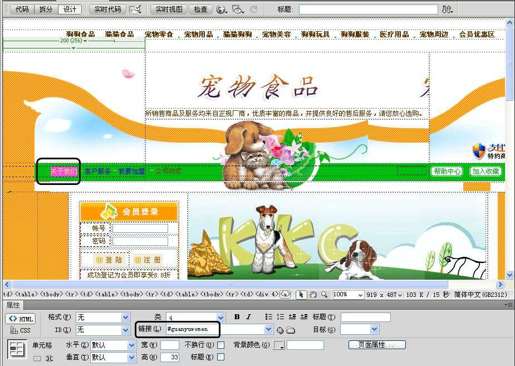This screenshot has height=366, width=515.
Task: Click the text outdent icon
Action: pyautogui.click(x=292, y=317)
